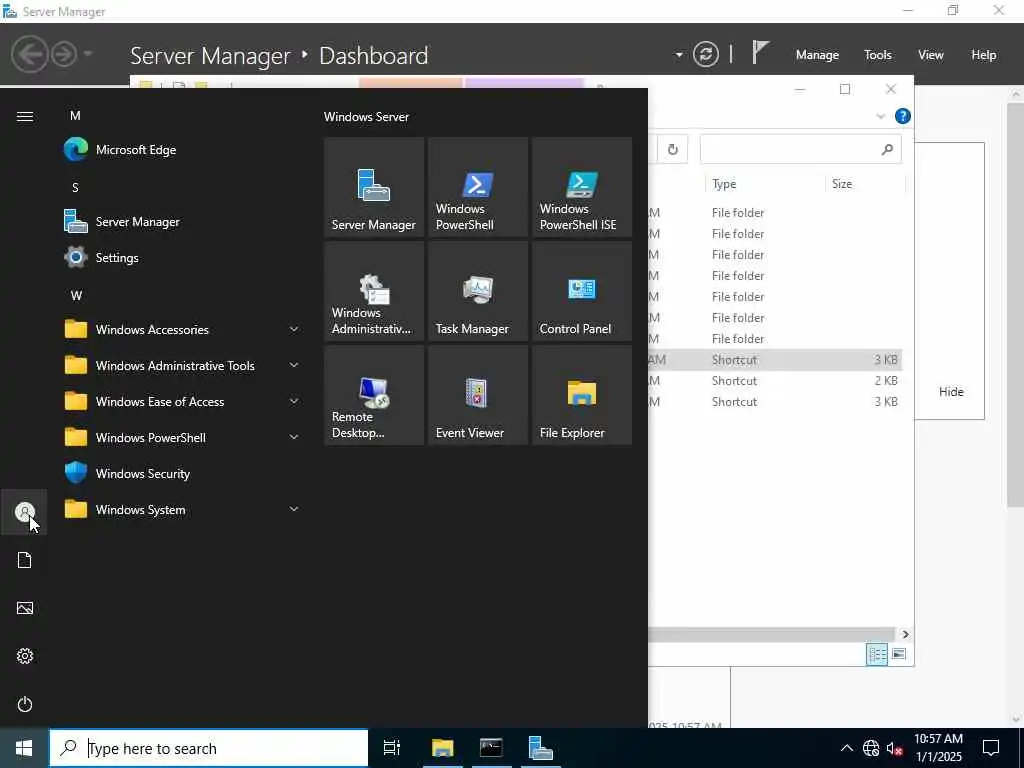Expand the Windows Ease of Access folder
The width and height of the screenshot is (1024, 768).
tap(294, 401)
